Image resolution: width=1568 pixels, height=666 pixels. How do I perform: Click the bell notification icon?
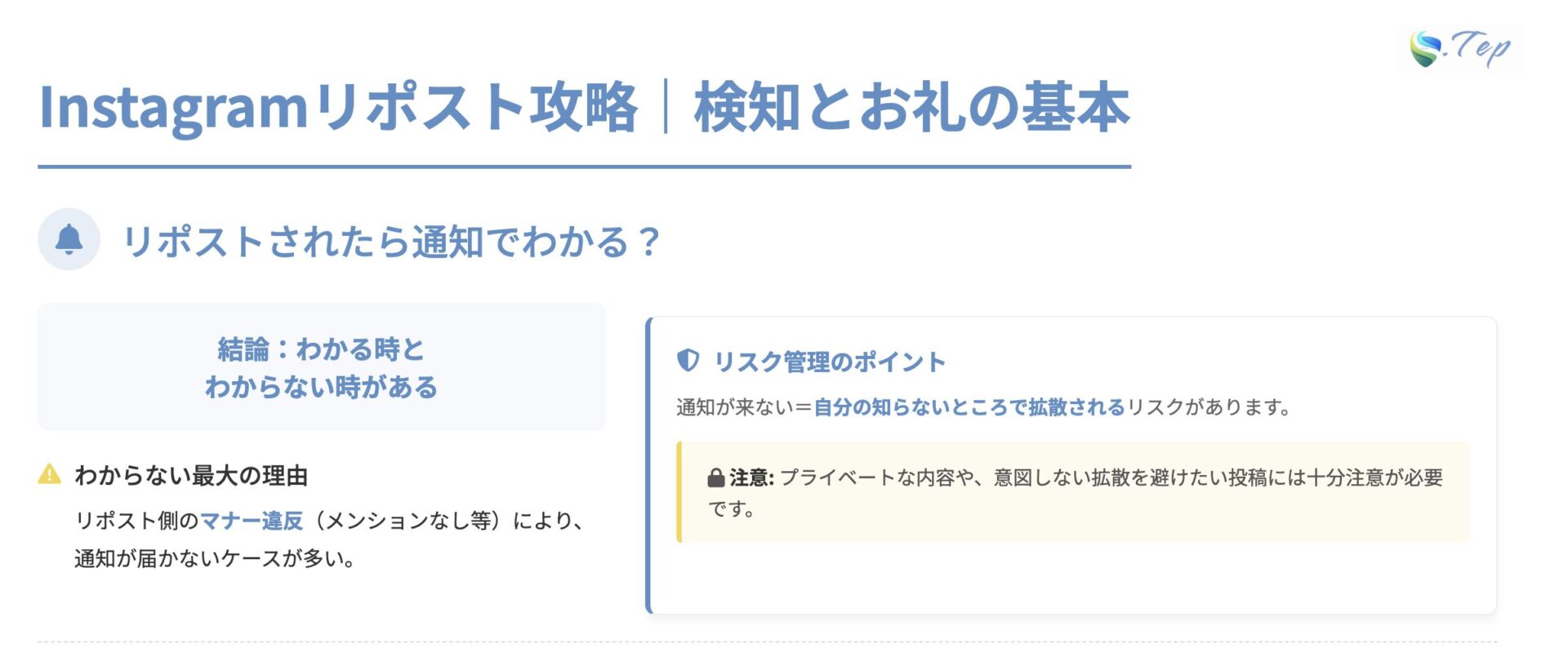pos(69,239)
